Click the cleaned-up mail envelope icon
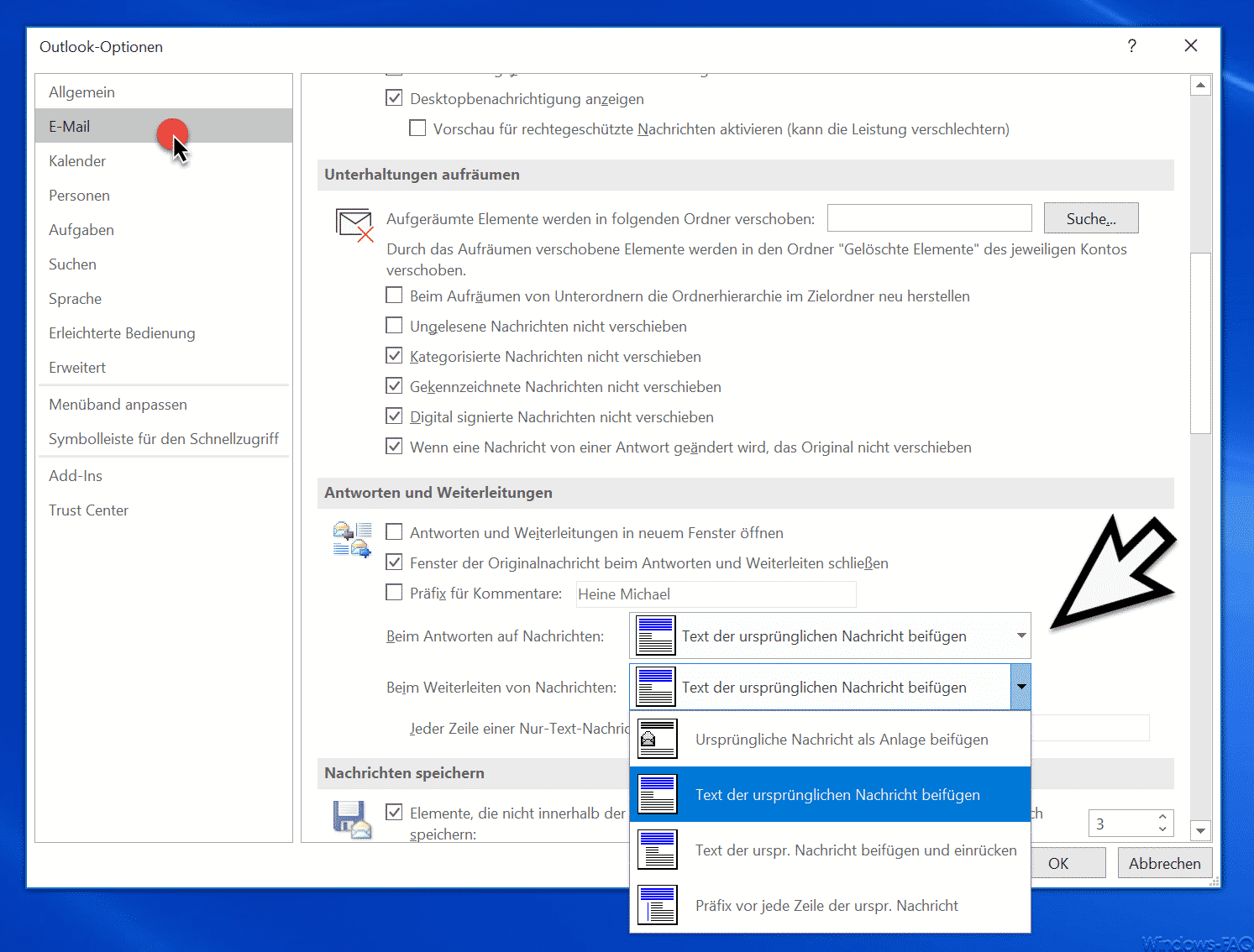1254x952 pixels. [354, 225]
